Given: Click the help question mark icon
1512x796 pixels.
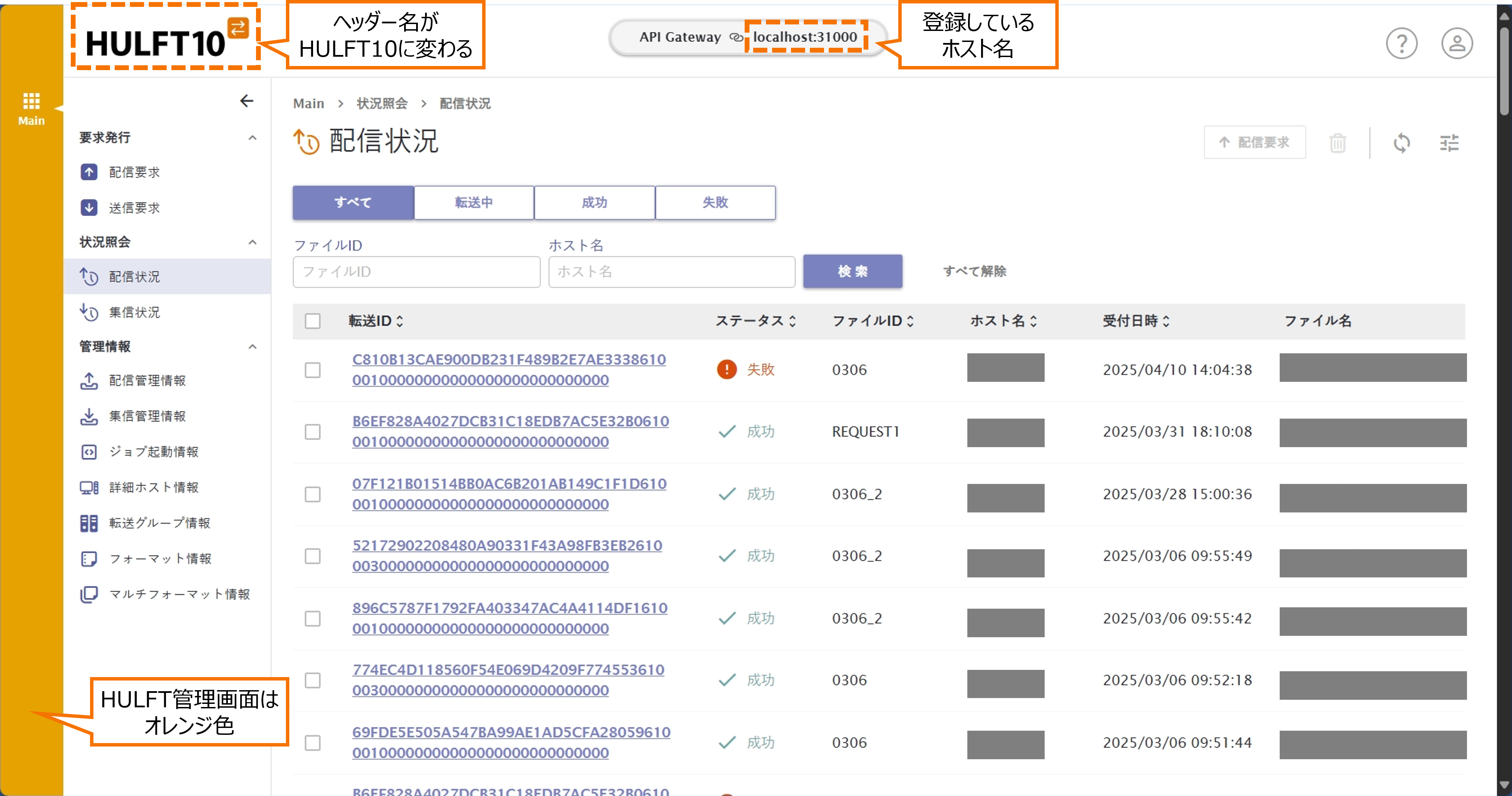Looking at the screenshot, I should pos(1401,43).
